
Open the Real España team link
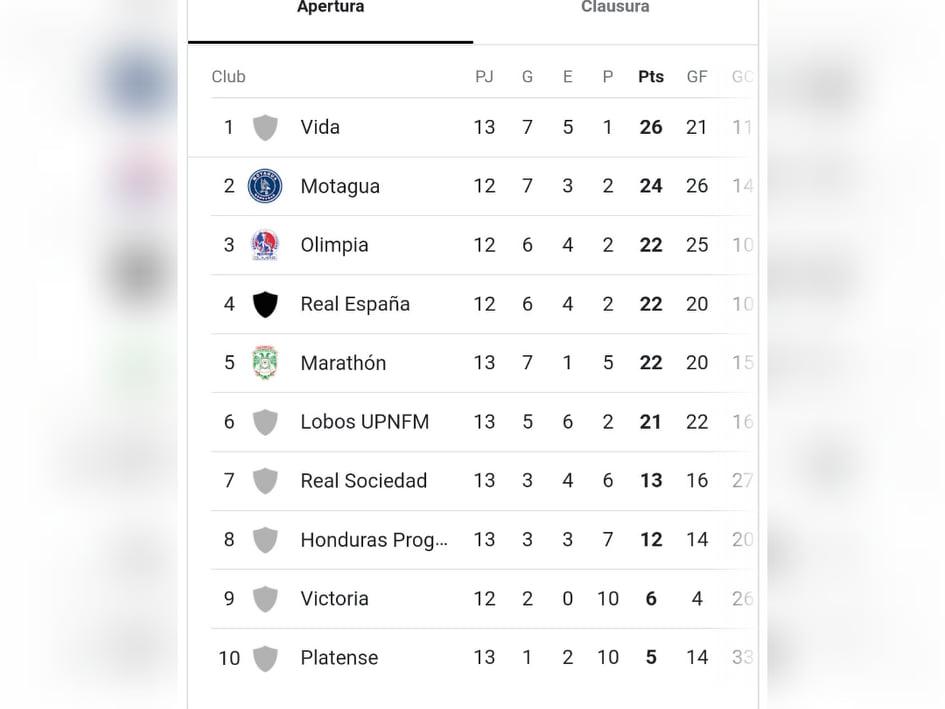(x=355, y=304)
